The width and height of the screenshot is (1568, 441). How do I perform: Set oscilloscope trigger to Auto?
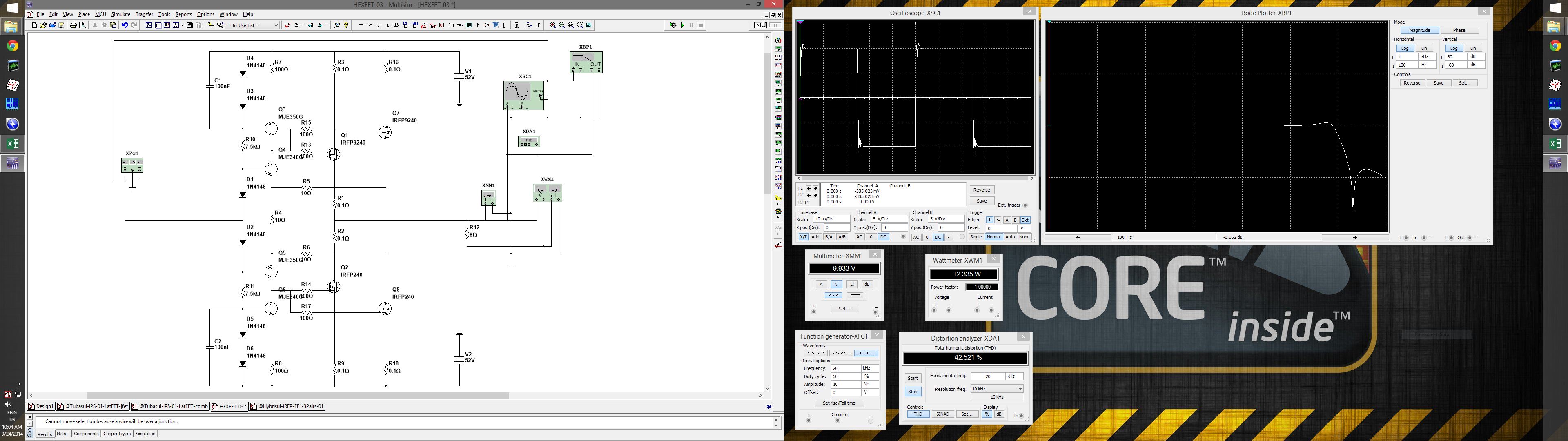click(1010, 237)
